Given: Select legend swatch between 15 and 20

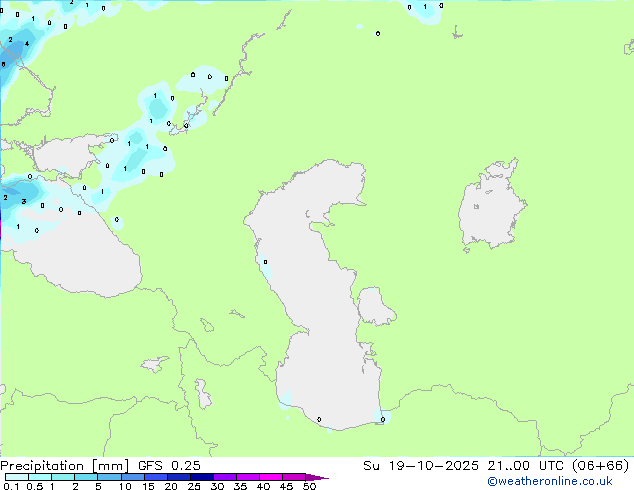Looking at the screenshot, I should click(x=156, y=477).
